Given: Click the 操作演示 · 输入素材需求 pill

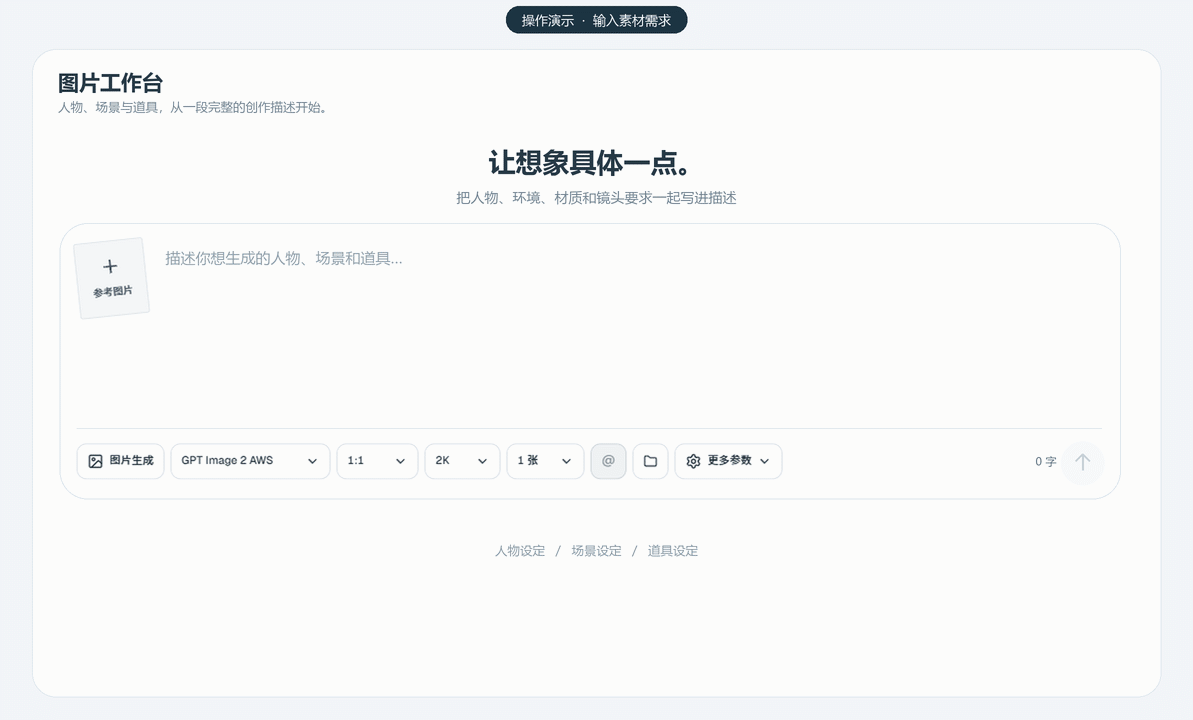Looking at the screenshot, I should coord(596,21).
